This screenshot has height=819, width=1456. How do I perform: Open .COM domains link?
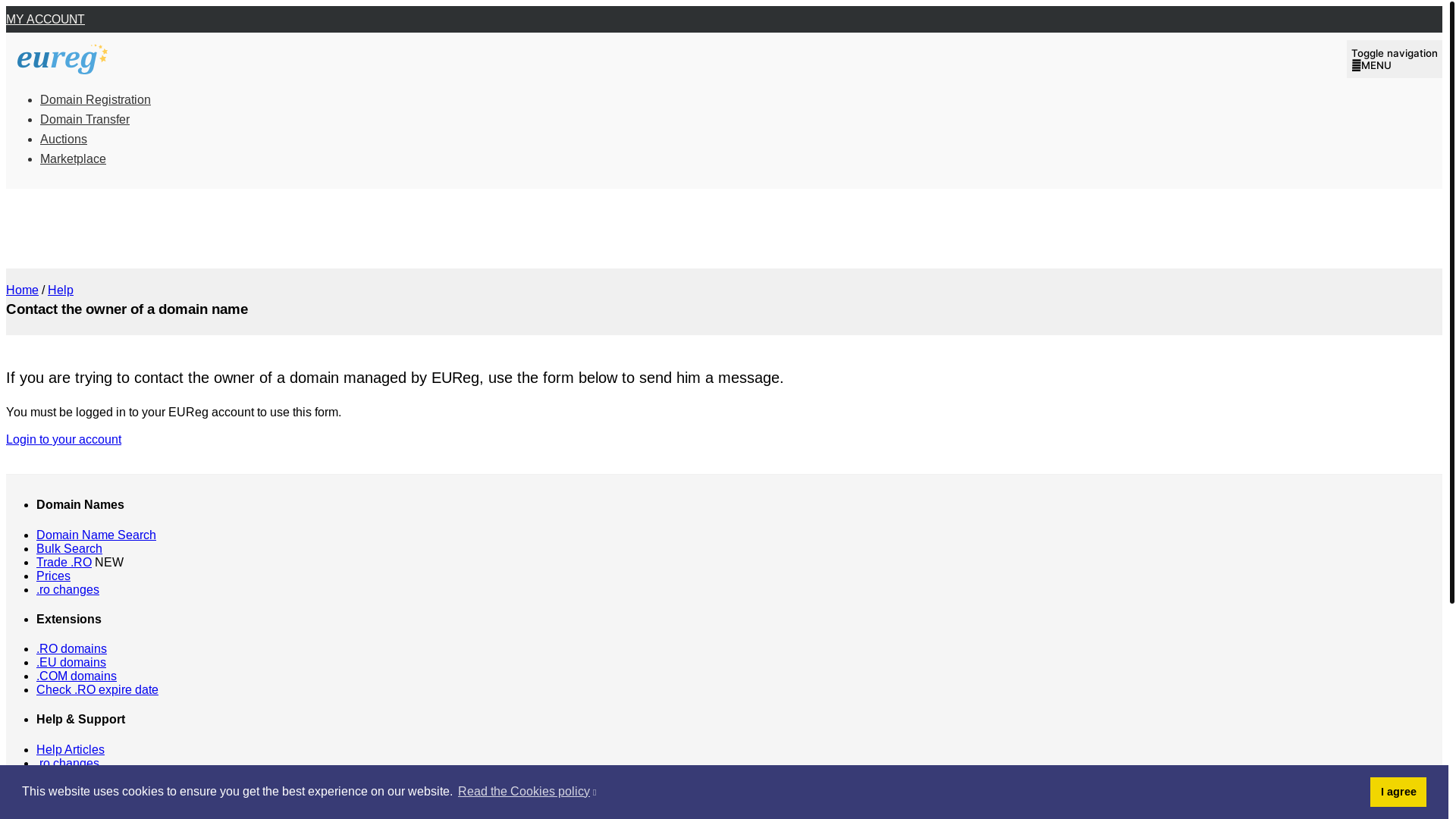pos(77,676)
